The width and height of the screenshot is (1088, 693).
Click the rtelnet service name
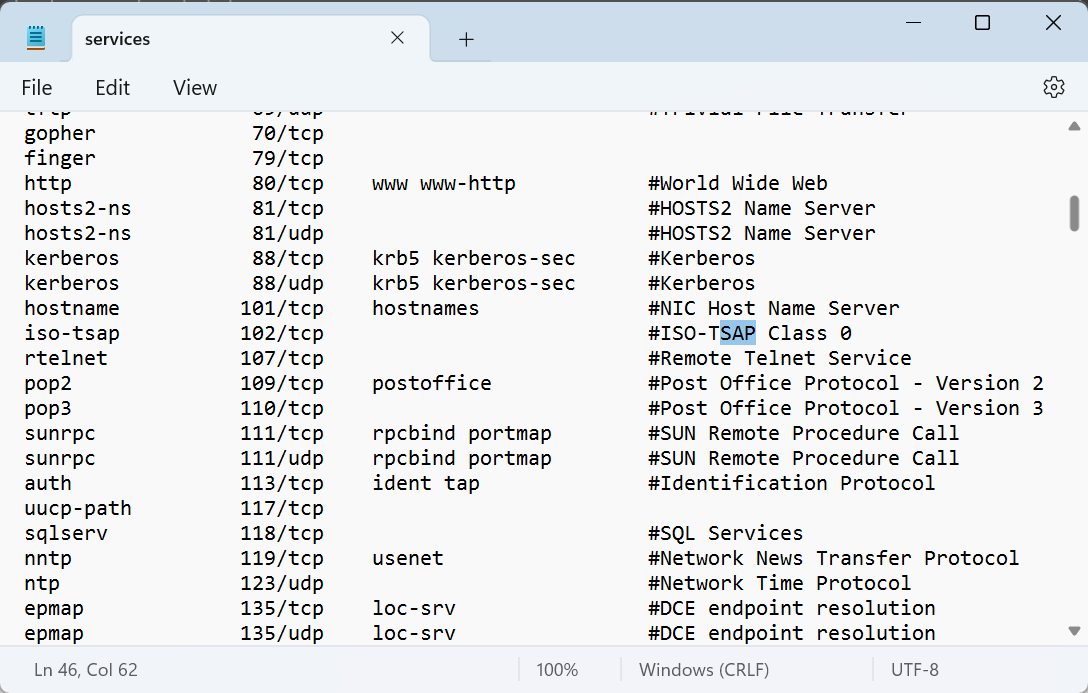point(66,358)
